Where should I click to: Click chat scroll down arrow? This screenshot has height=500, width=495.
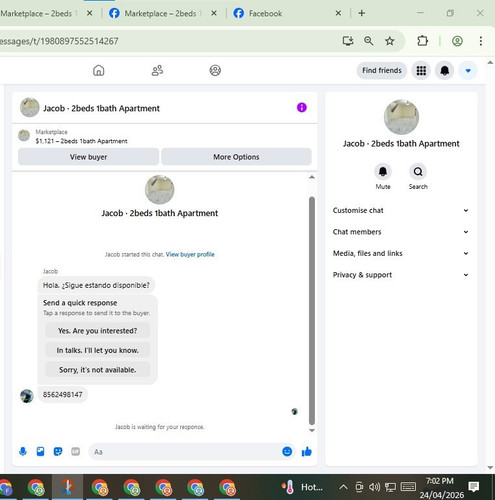312,430
